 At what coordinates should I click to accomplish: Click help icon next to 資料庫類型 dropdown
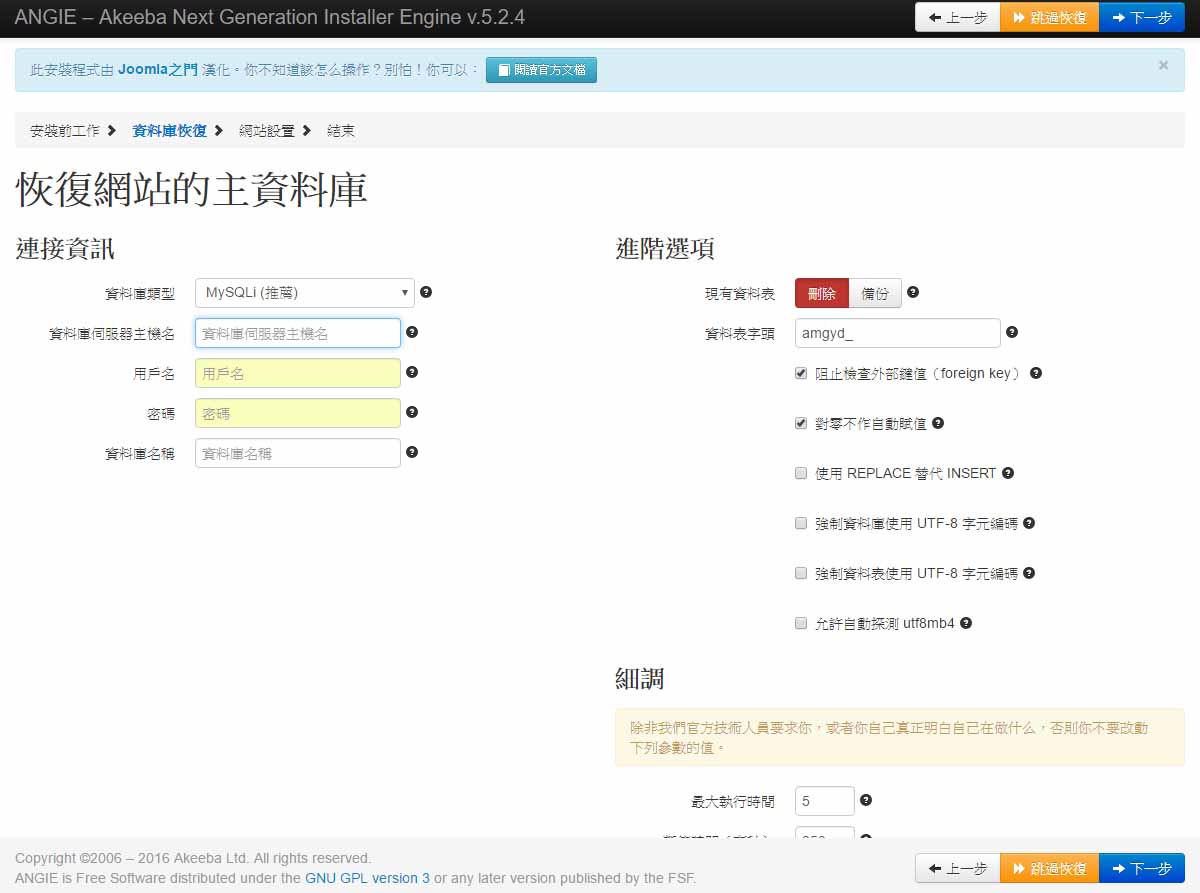pos(426,292)
